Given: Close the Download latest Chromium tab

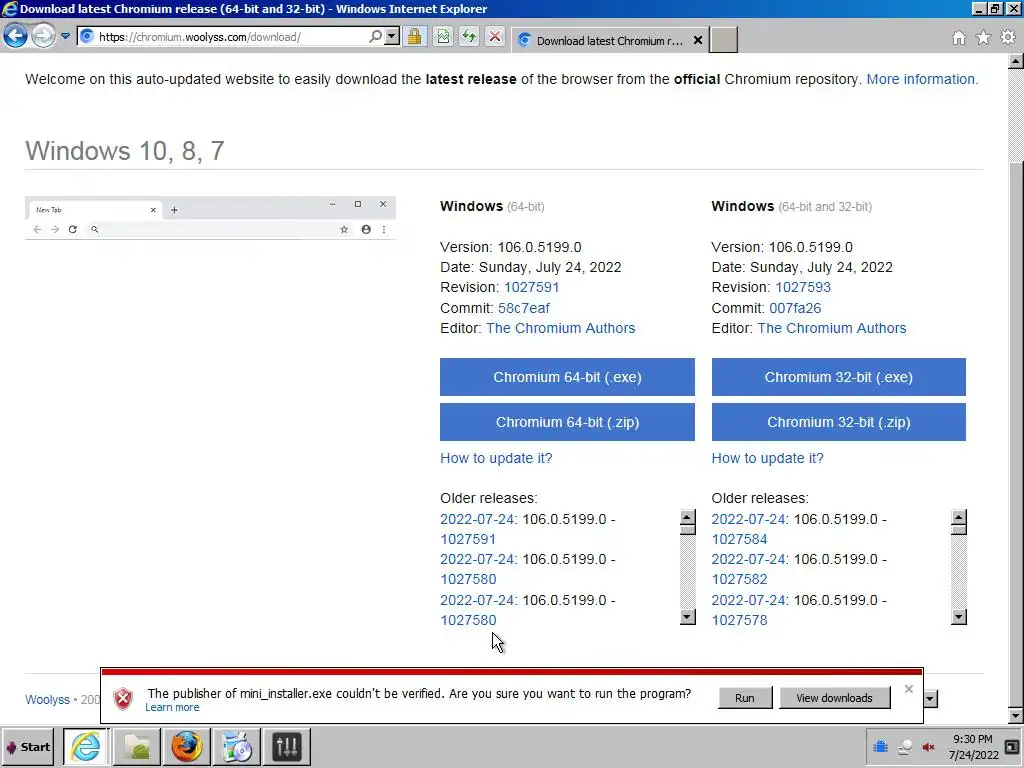Looking at the screenshot, I should coord(697,40).
